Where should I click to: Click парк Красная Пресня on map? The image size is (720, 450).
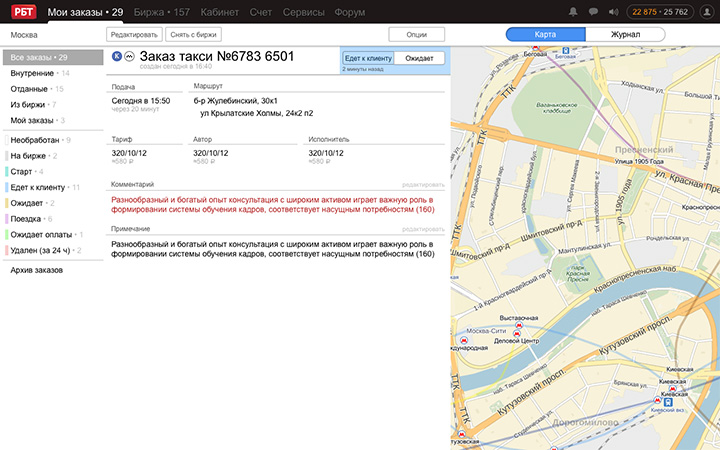578,273
